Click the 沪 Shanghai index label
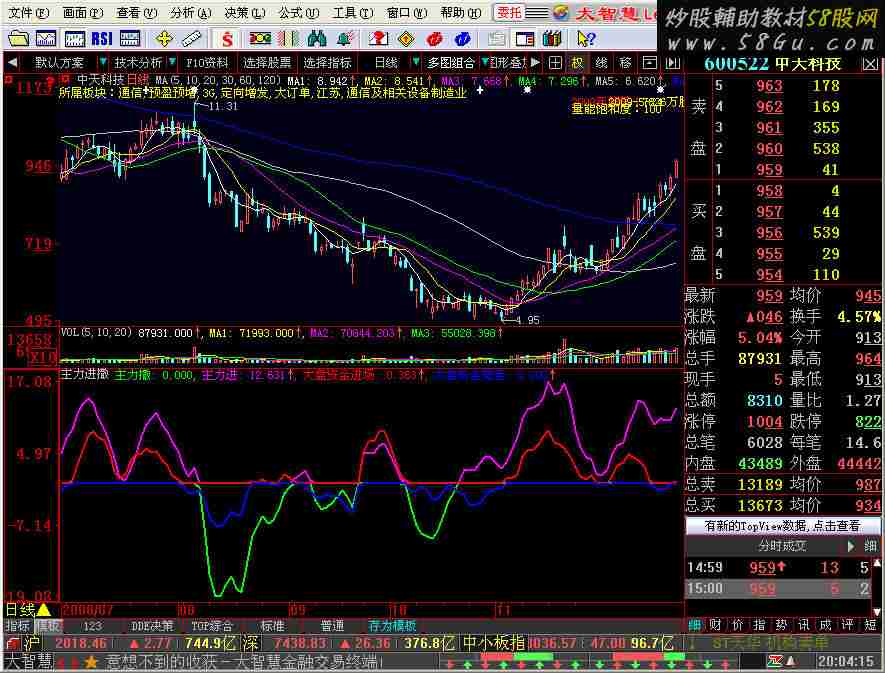The width and height of the screenshot is (885, 673). pos(32,643)
